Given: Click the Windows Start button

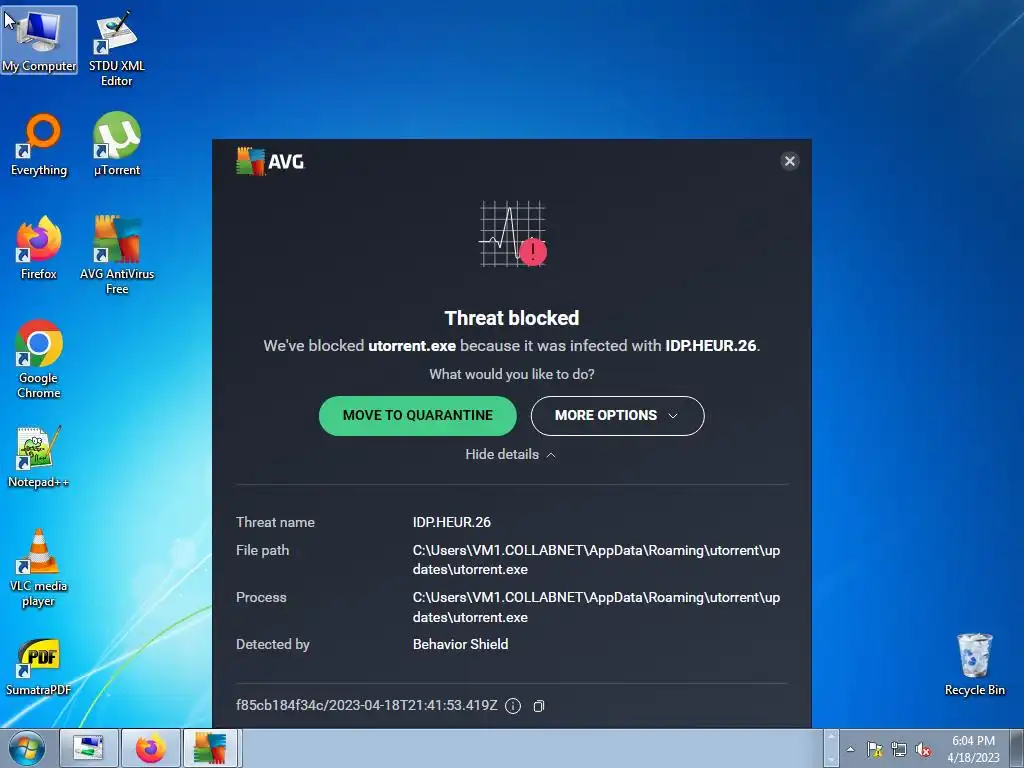Looking at the screenshot, I should pyautogui.click(x=27, y=748).
